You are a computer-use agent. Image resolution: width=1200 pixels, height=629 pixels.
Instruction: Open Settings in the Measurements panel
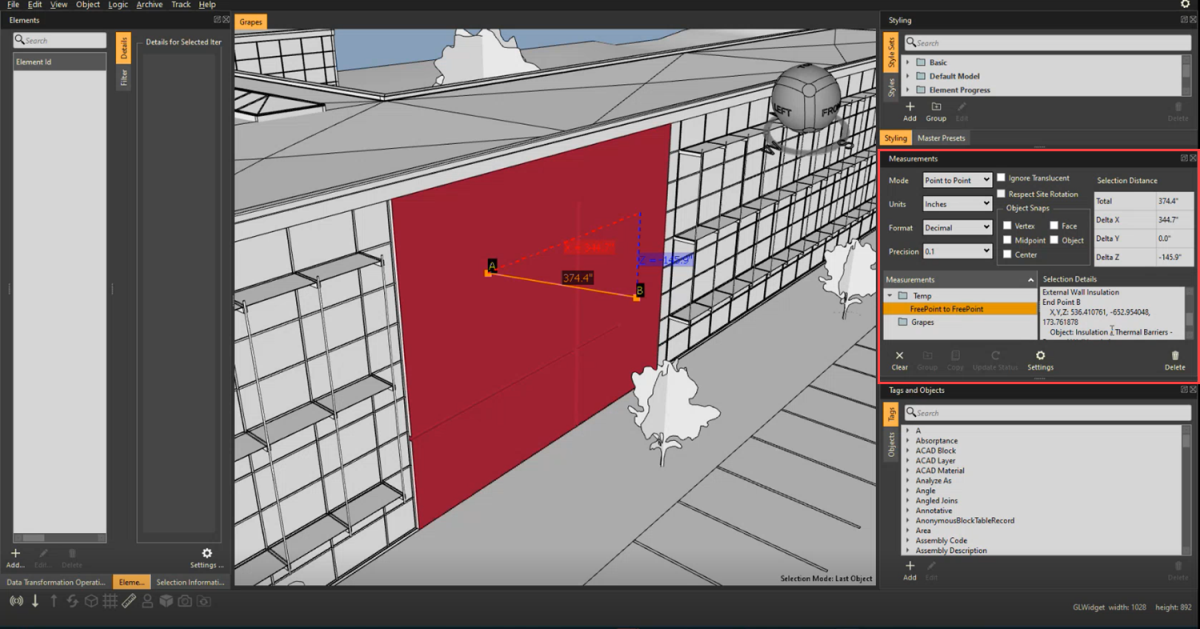pyautogui.click(x=1040, y=360)
